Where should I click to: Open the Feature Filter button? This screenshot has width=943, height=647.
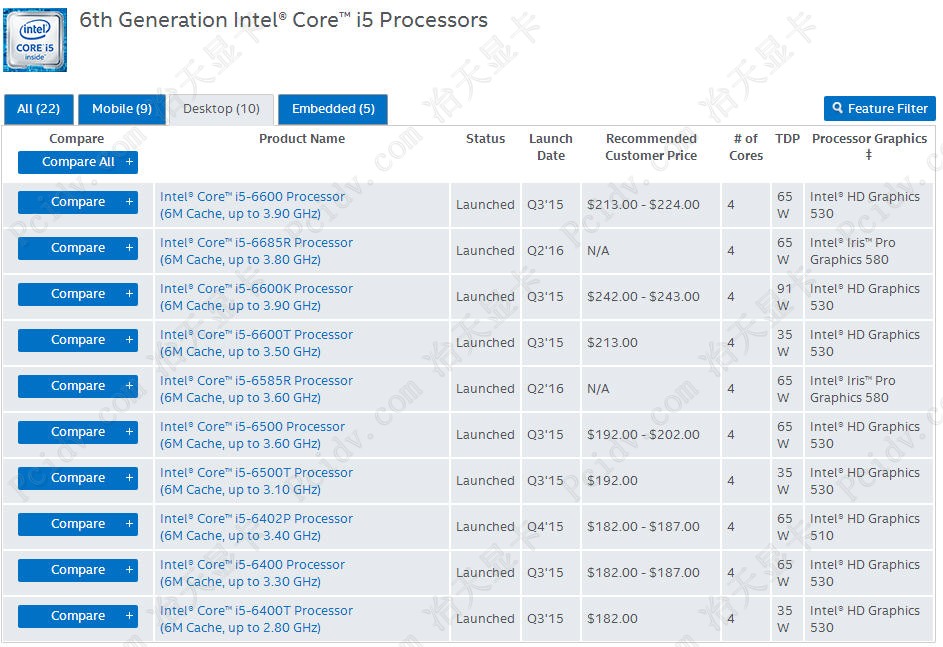click(x=880, y=108)
